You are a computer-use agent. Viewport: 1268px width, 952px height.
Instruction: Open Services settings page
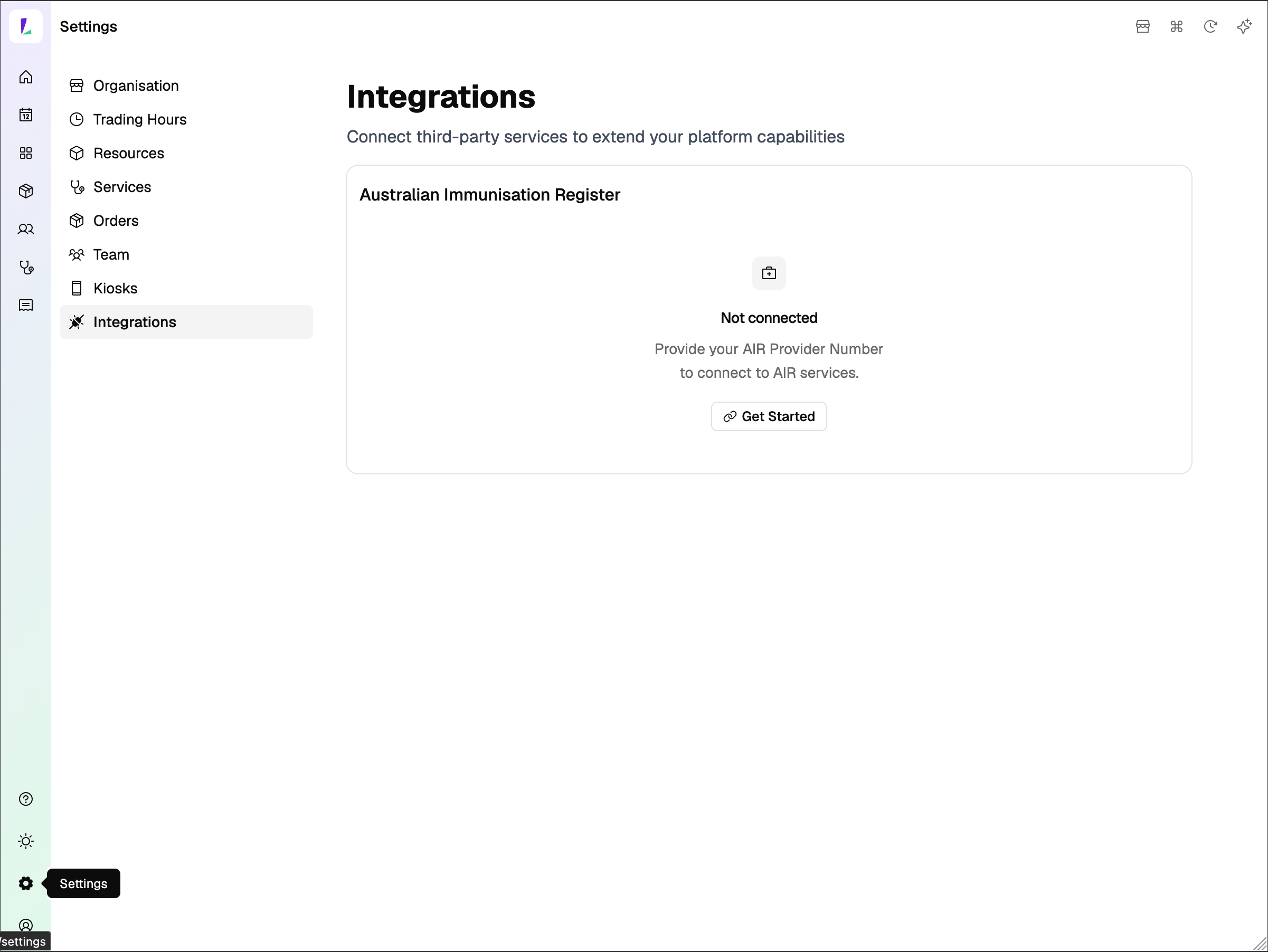pos(186,187)
